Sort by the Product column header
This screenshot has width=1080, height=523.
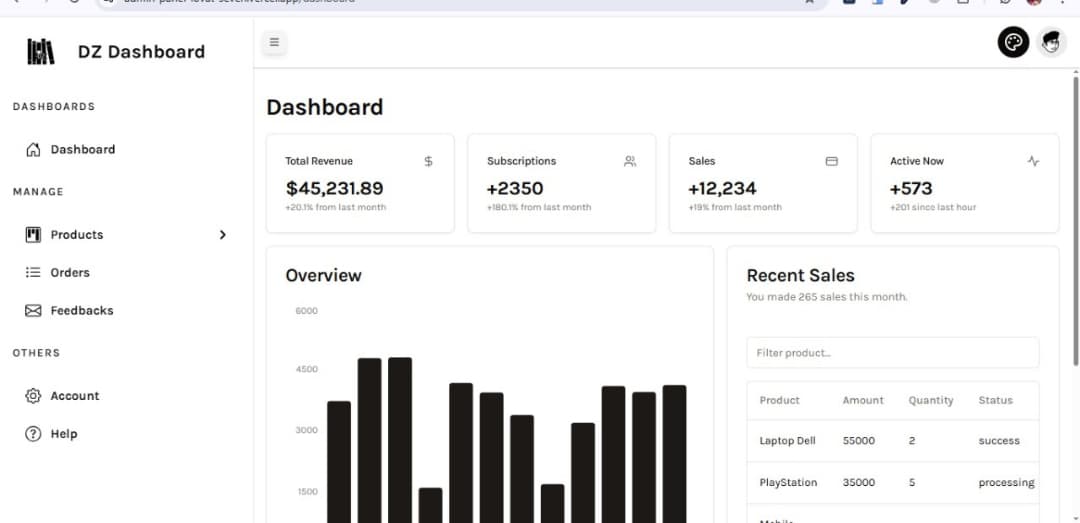(x=780, y=400)
